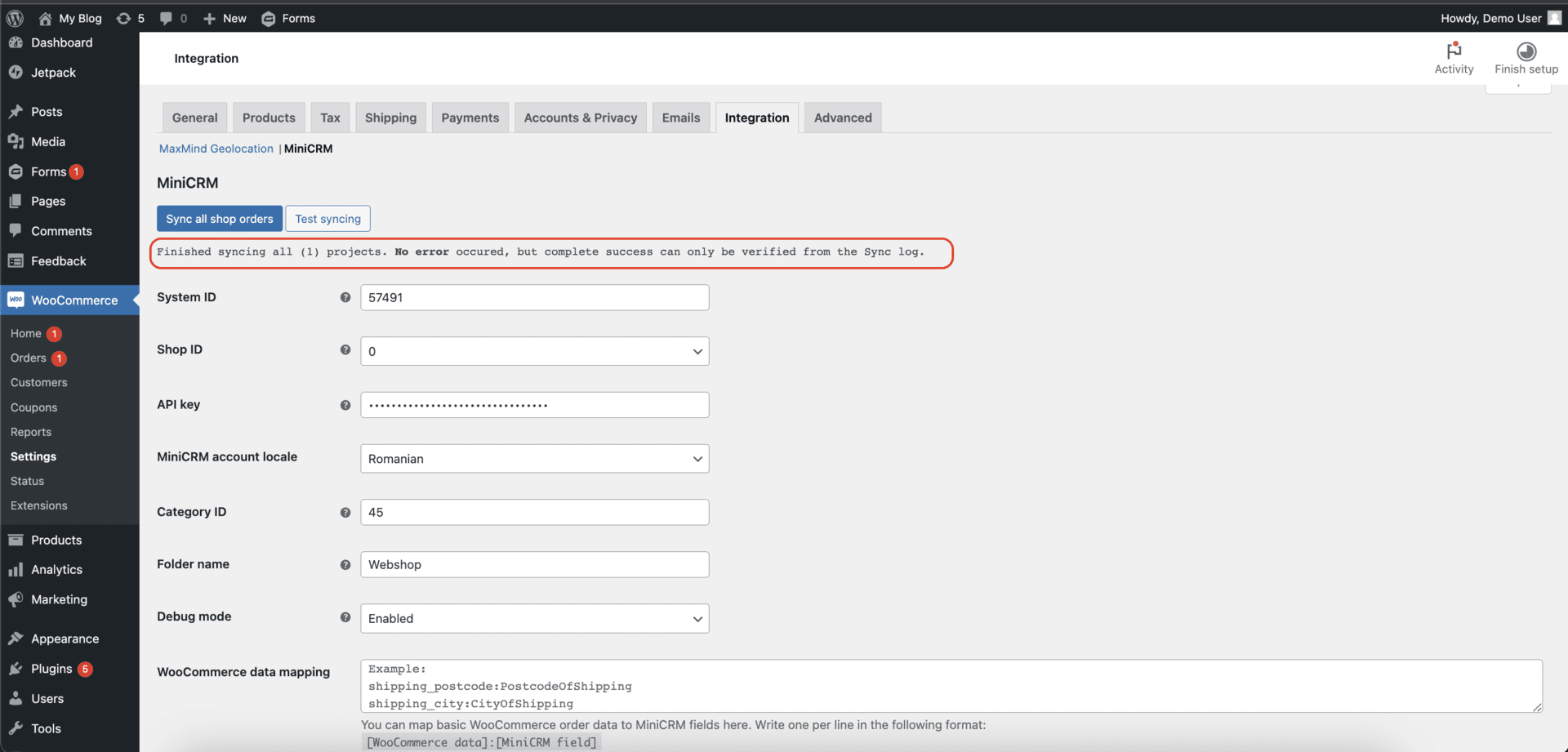Click the help icon next to Shop ID
The width and height of the screenshot is (1568, 752).
coord(345,349)
